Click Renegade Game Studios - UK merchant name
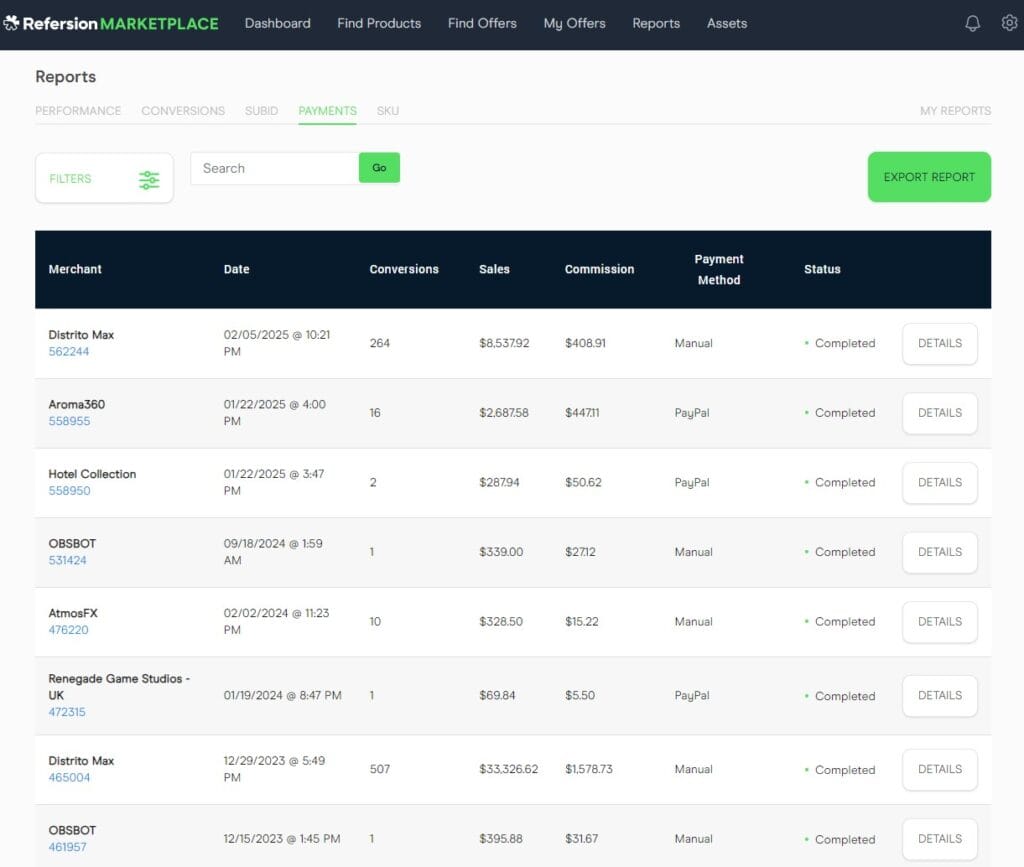Screen dimensions: 1024x867 point(119,687)
